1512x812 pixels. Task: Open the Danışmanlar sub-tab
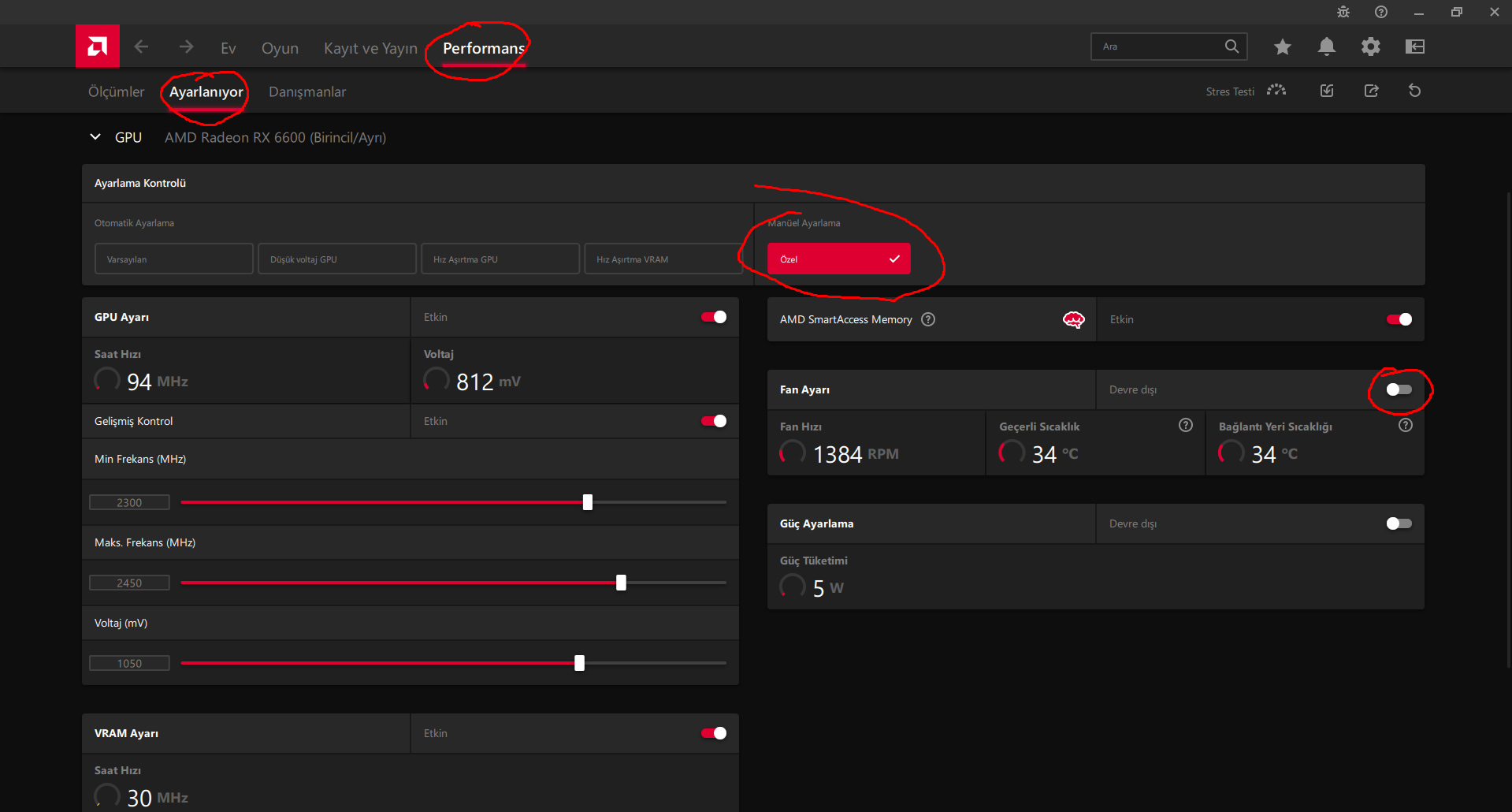(307, 91)
